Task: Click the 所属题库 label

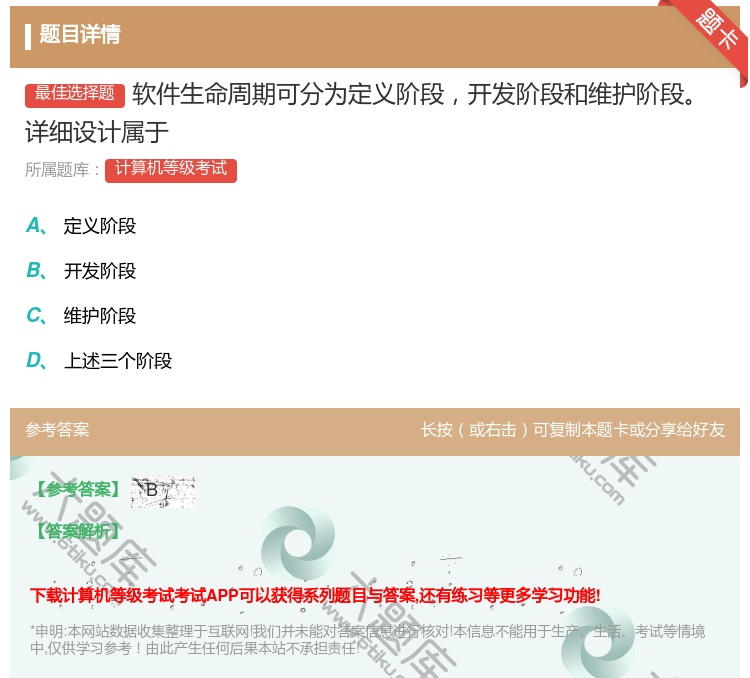Action: point(62,170)
